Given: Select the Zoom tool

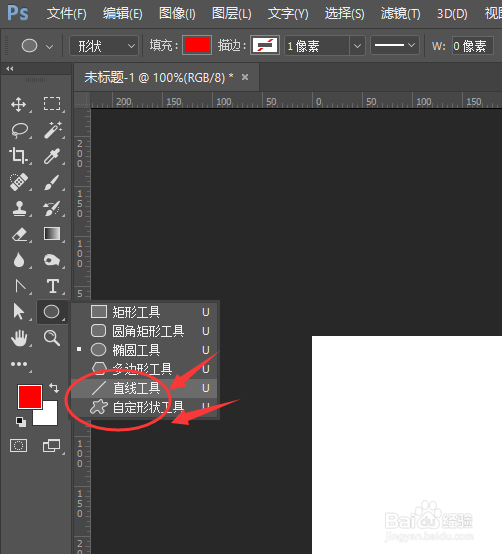Looking at the screenshot, I should pyautogui.click(x=52, y=338).
